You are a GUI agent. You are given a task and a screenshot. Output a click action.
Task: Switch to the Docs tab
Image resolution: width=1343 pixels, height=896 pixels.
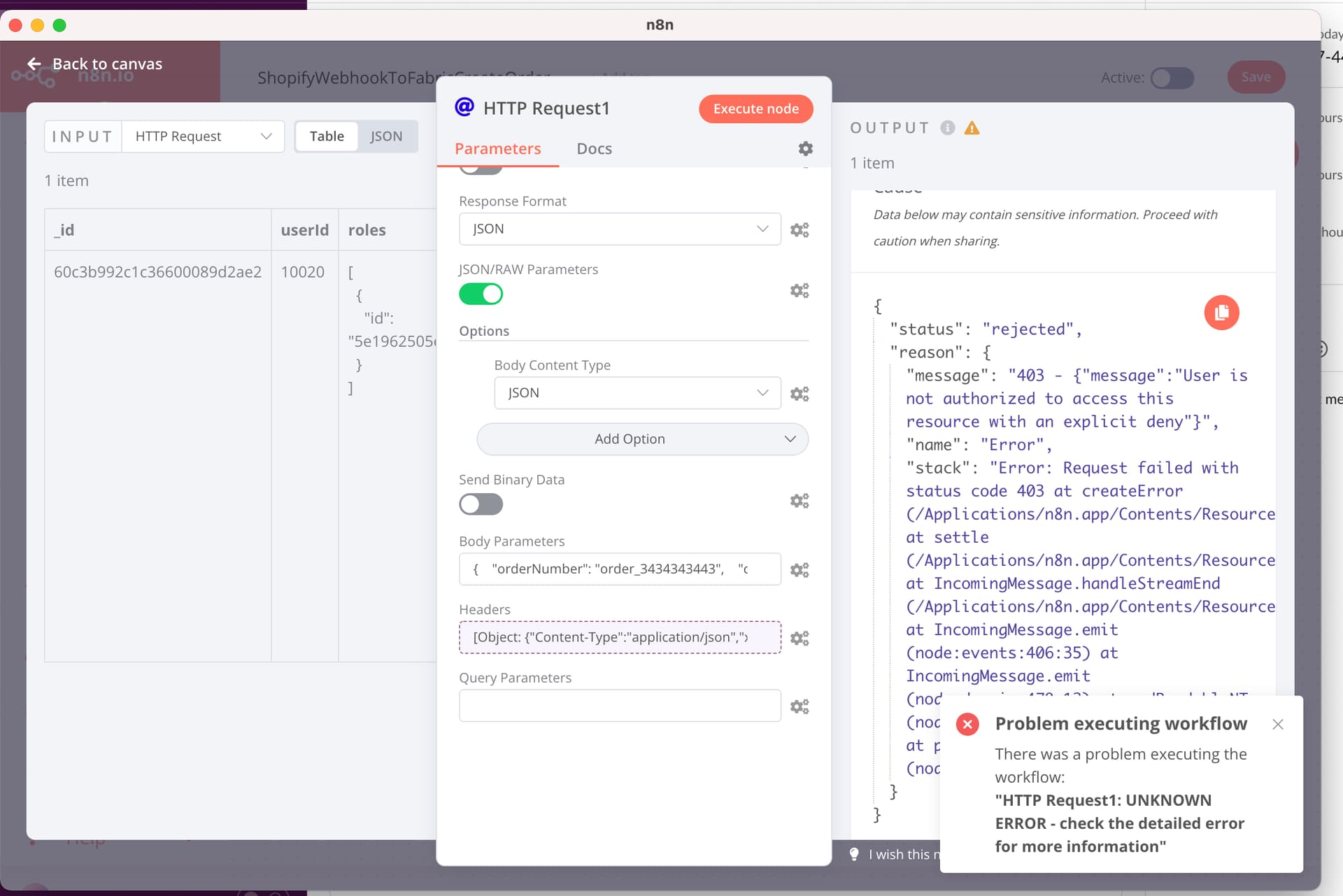[594, 149]
